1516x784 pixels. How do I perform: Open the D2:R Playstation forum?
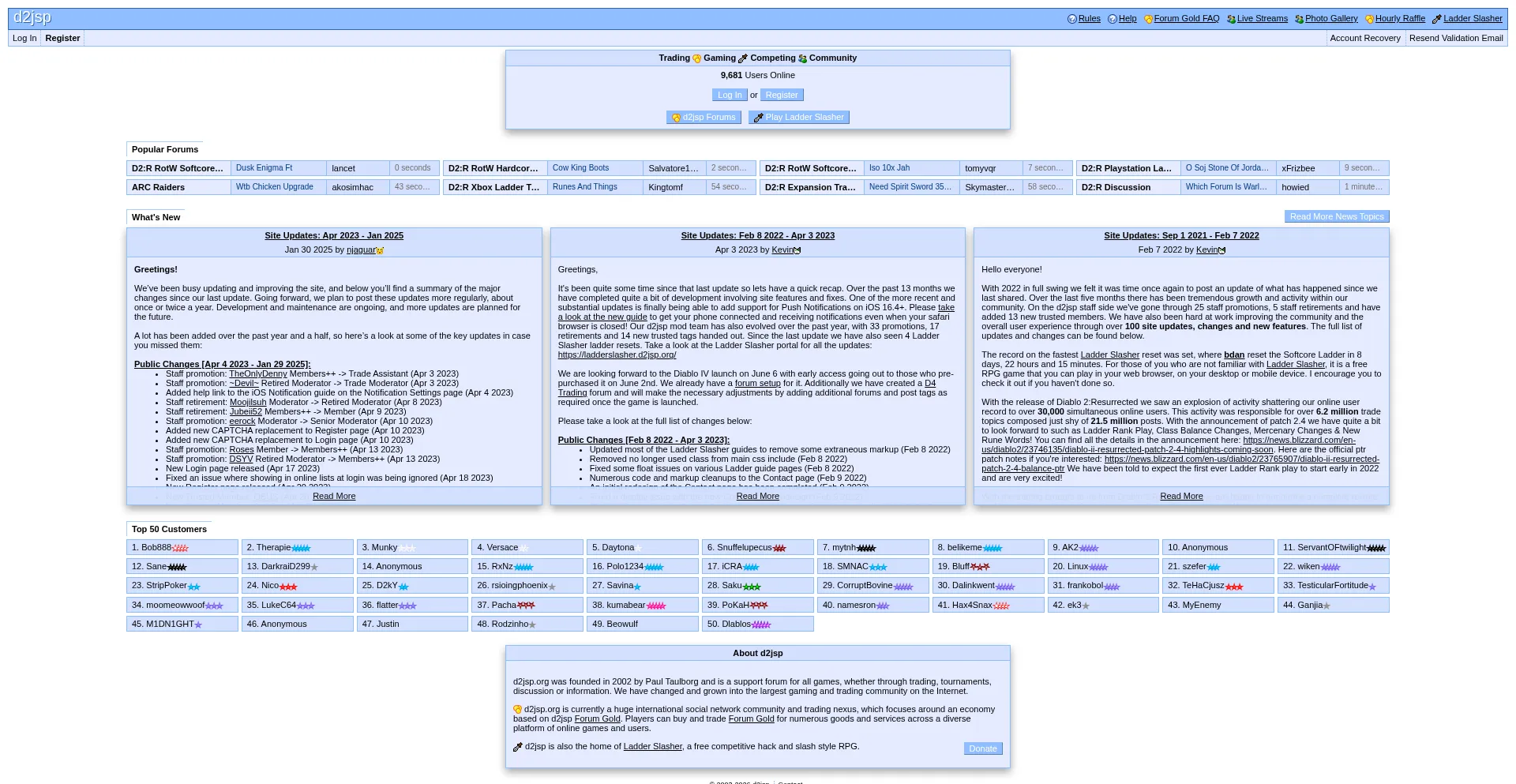1127,169
